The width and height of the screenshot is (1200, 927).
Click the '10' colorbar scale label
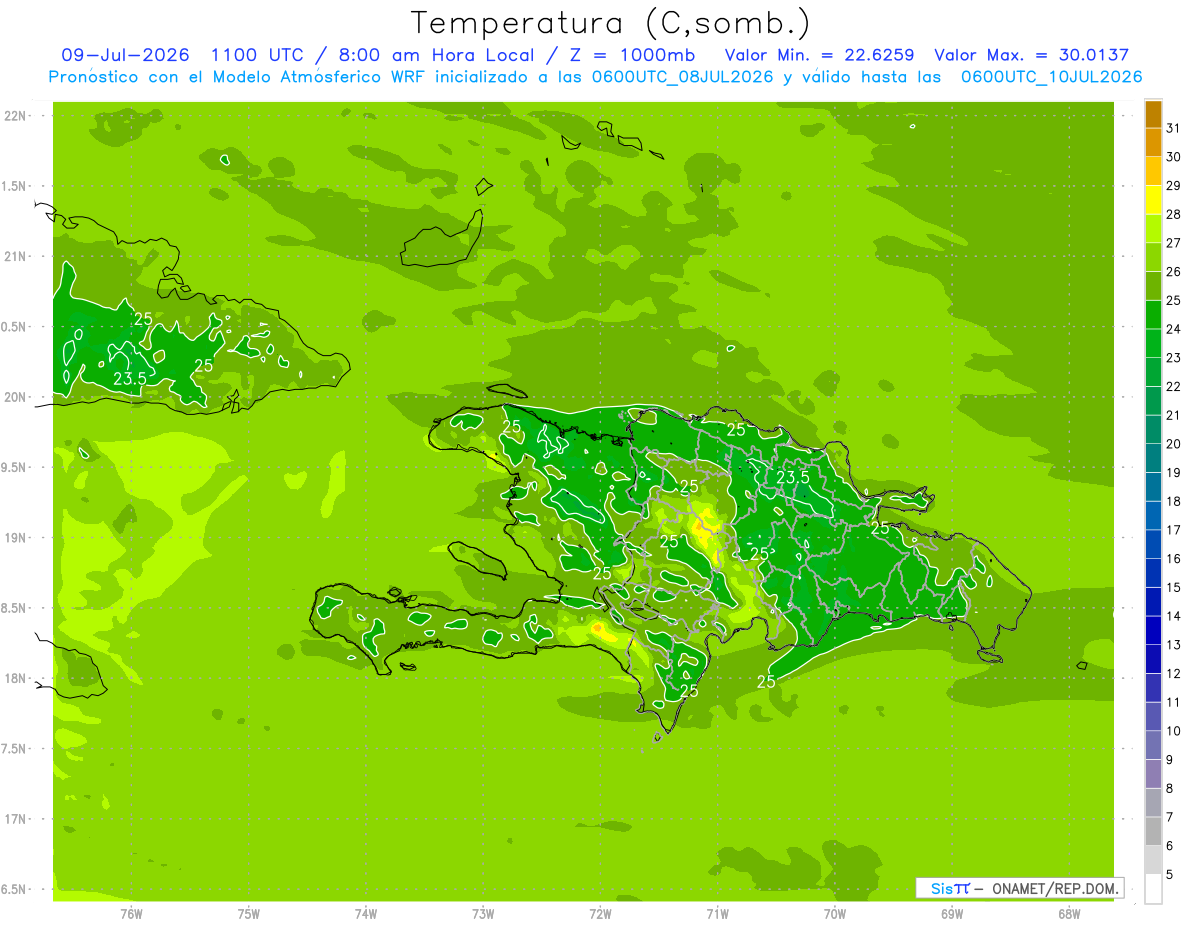(x=1174, y=731)
